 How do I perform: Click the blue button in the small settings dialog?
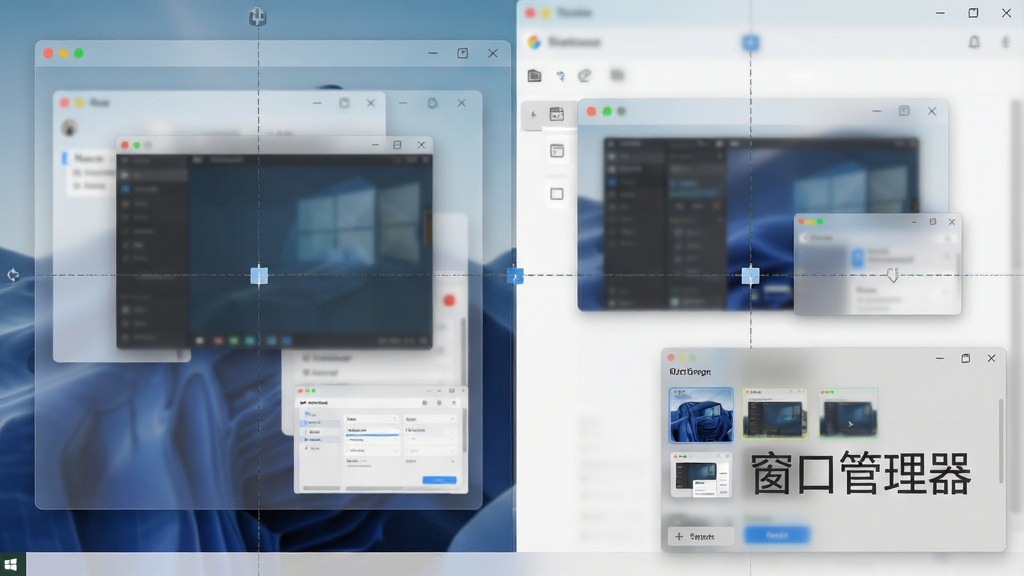(439, 480)
